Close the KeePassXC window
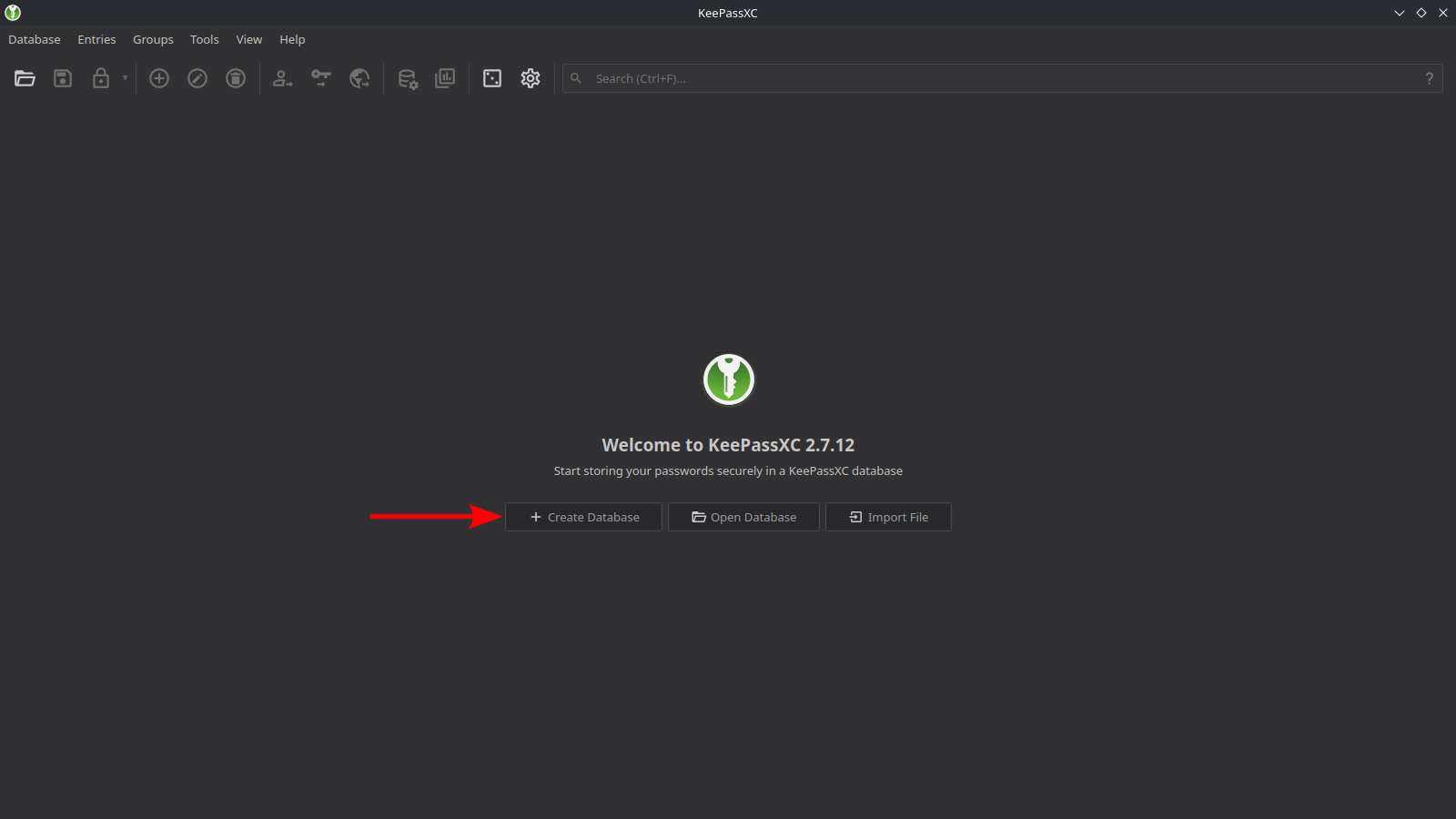This screenshot has height=819, width=1456. (x=1443, y=13)
